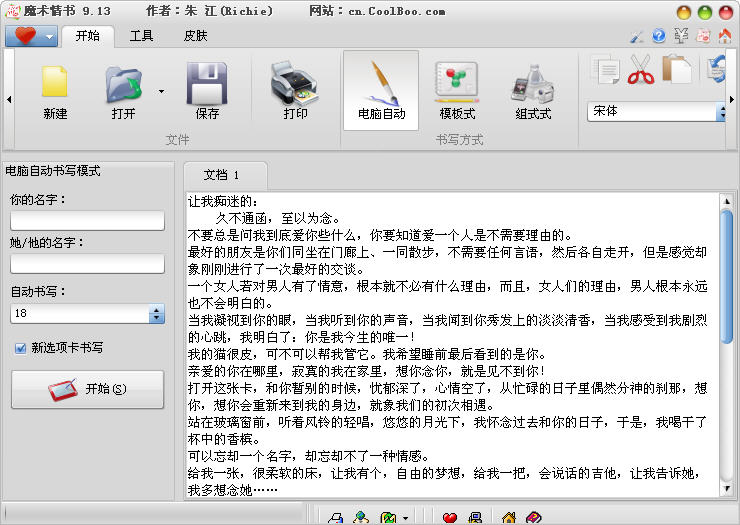740x525 pixels.
Task: Switch to the 皮肤 ribbon tab
Action: [x=196, y=36]
